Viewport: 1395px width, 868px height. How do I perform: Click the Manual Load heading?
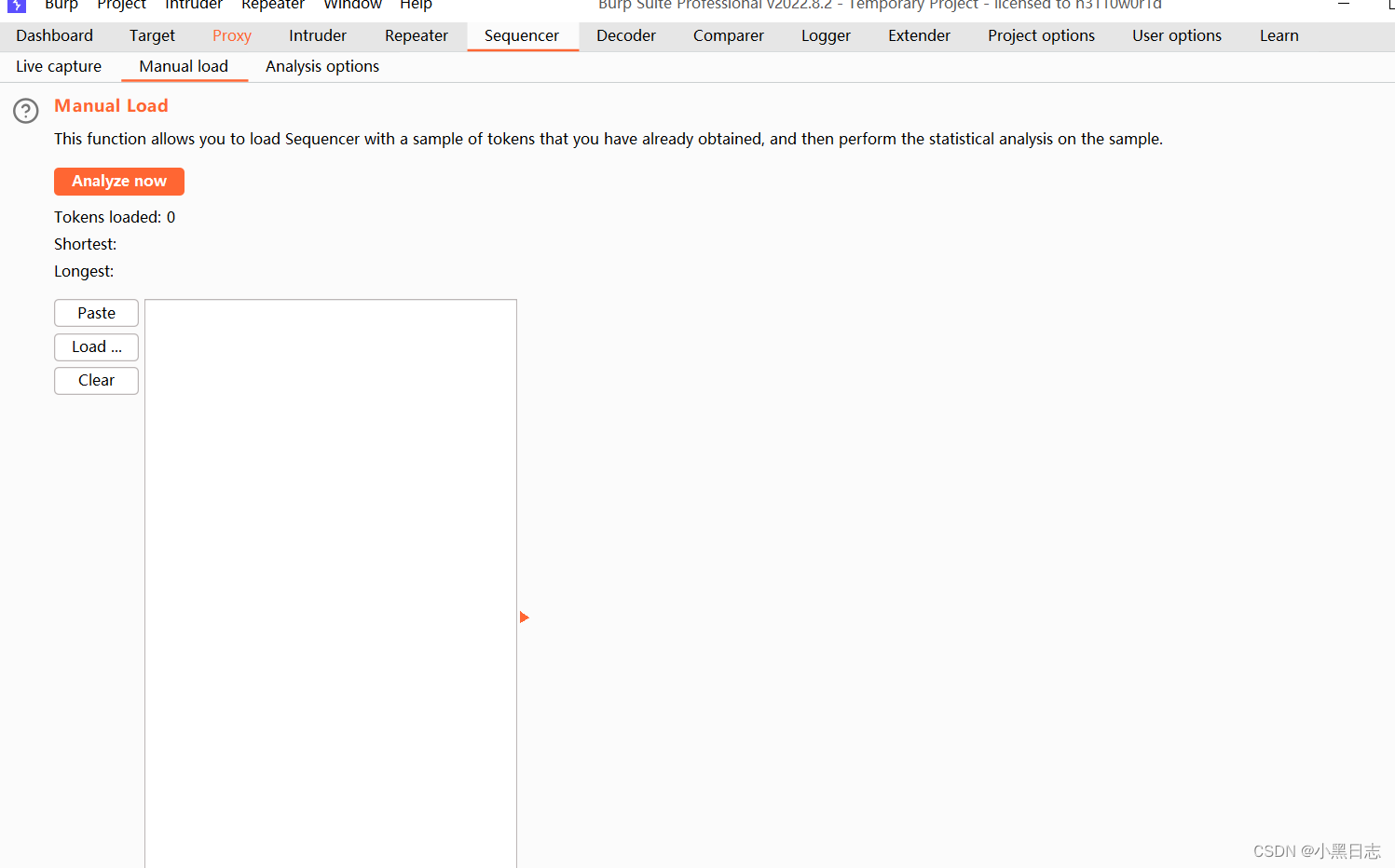(111, 106)
